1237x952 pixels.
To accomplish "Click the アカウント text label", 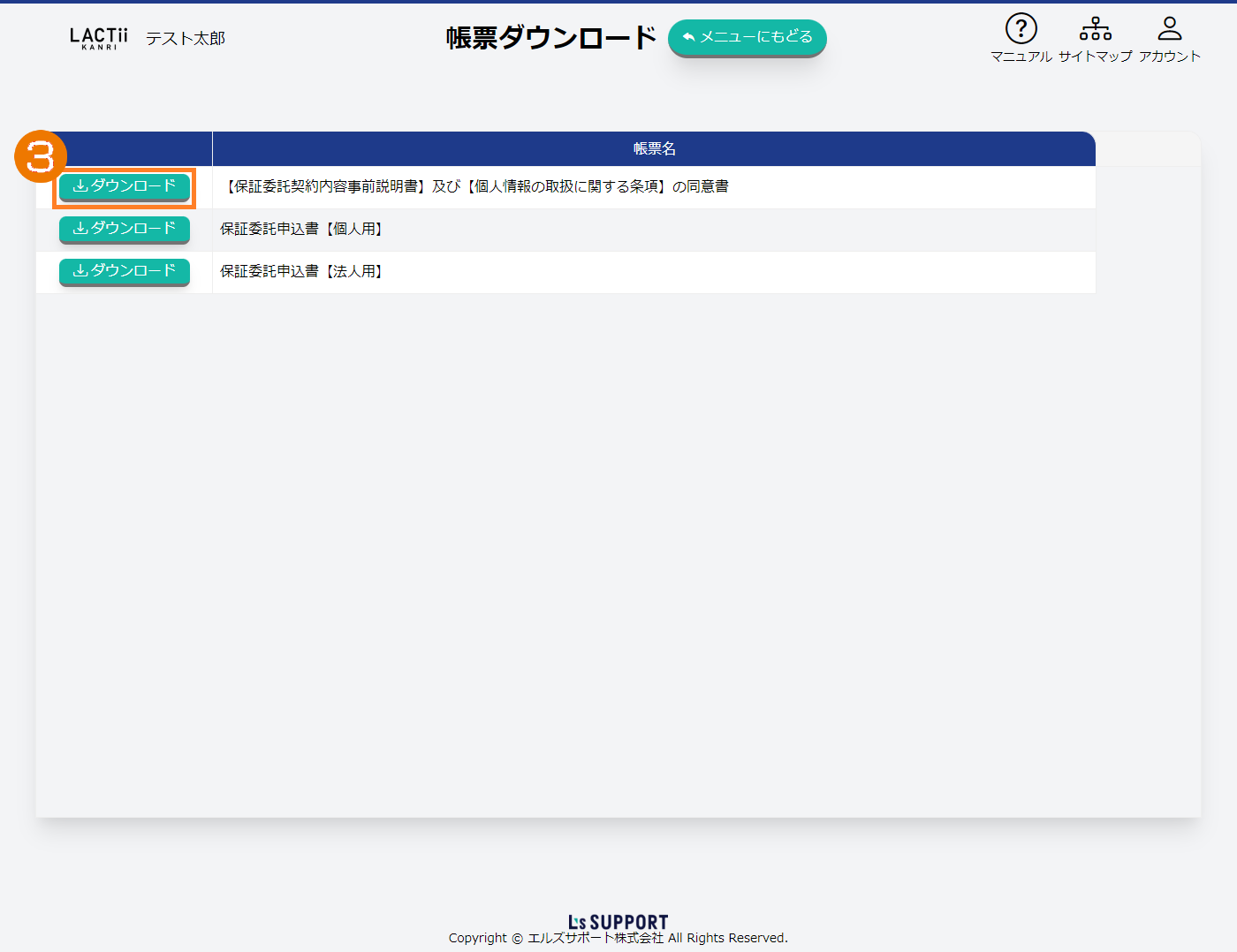I will point(1169,57).
